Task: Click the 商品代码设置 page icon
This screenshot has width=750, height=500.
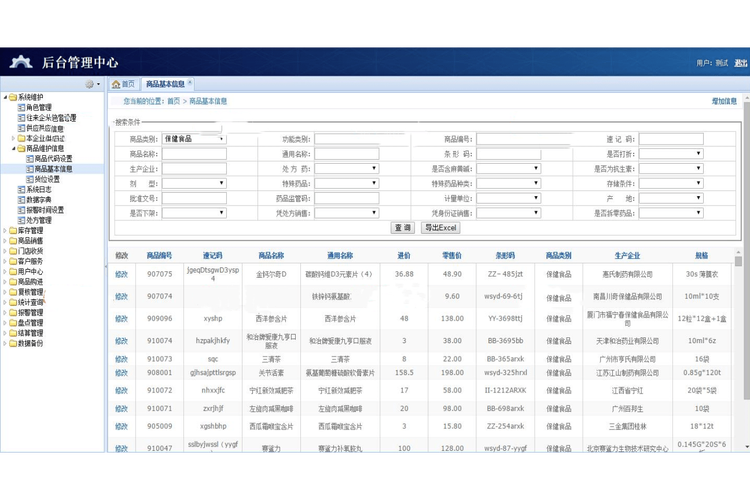Action: click(x=30, y=159)
